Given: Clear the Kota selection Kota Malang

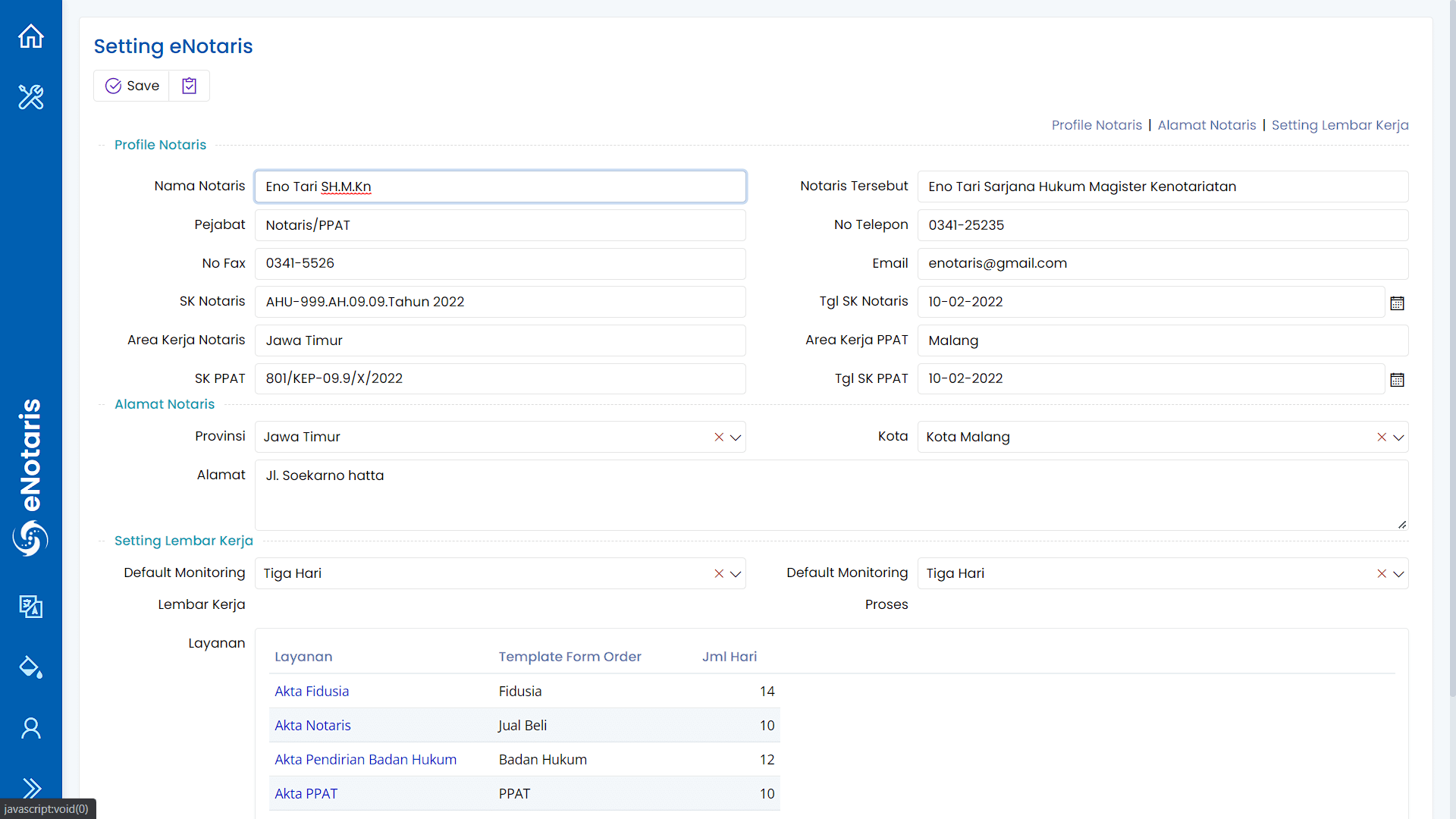Looking at the screenshot, I should (1382, 437).
